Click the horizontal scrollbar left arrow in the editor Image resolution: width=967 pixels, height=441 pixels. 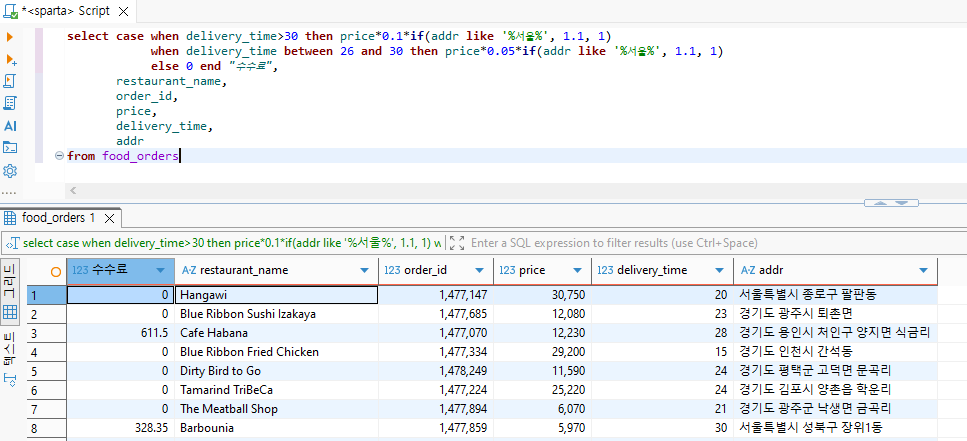pyautogui.click(x=73, y=191)
